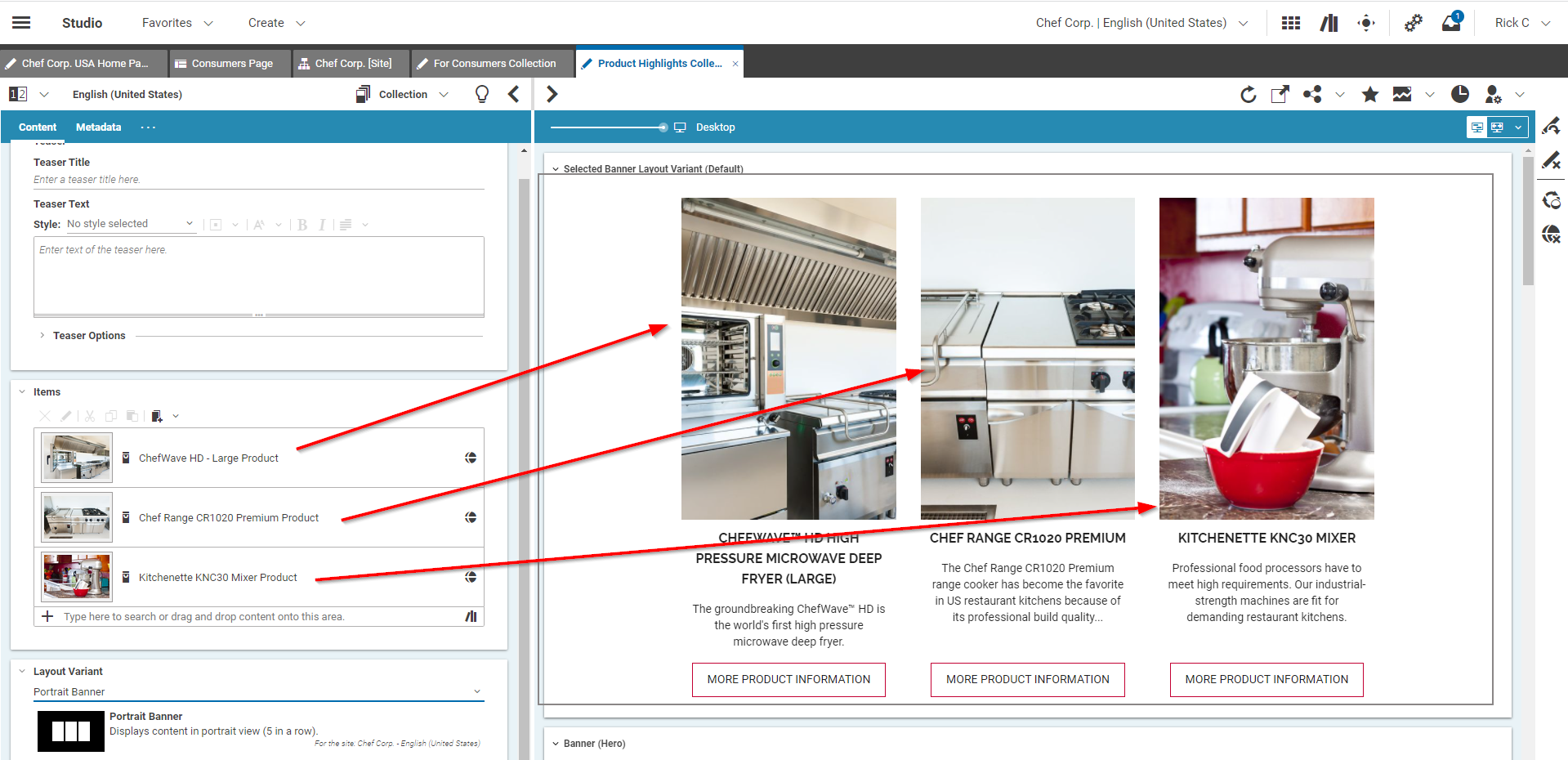Click the preview zoom slider handle

tap(663, 127)
